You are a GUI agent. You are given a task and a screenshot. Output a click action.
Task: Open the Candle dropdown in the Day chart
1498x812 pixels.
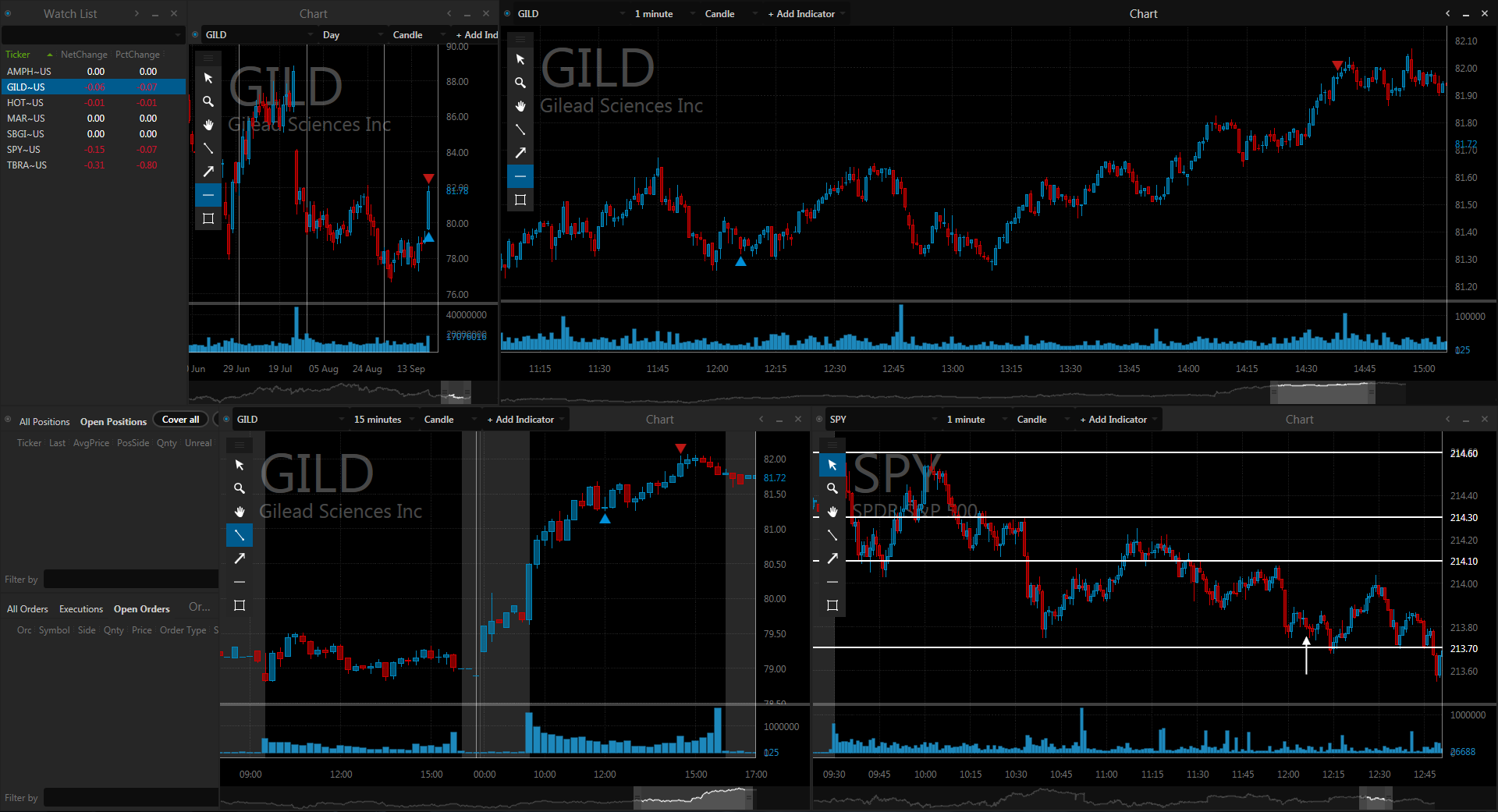(x=417, y=34)
